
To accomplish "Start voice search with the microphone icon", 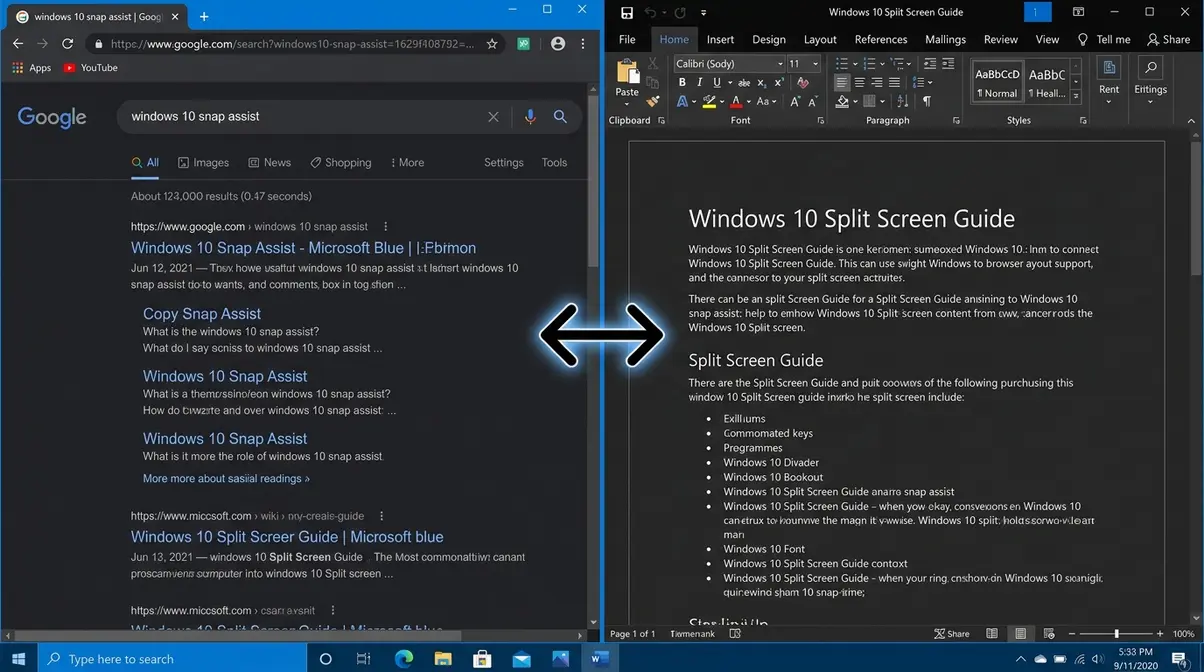I will click(530, 116).
